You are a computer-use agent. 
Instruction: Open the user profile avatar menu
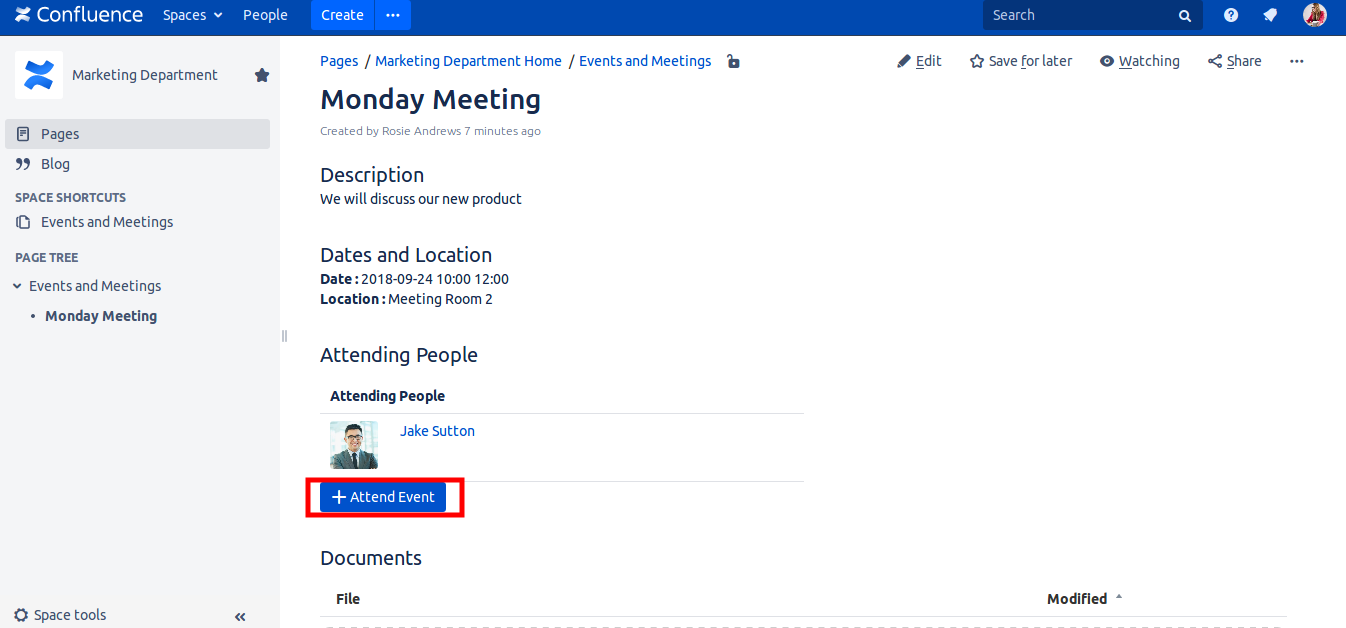tap(1314, 15)
